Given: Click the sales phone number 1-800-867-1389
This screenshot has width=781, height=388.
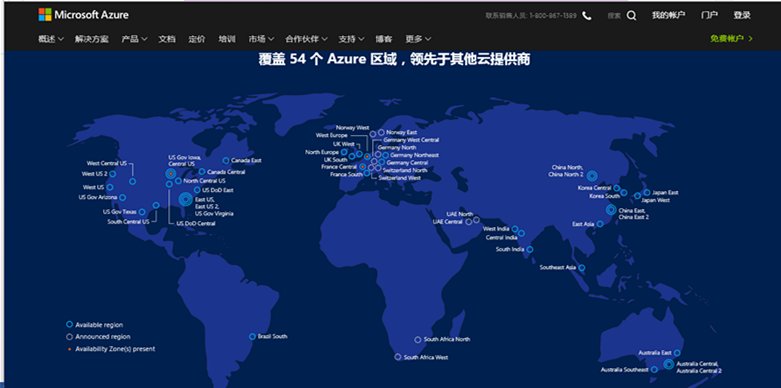Looking at the screenshot, I should click(x=553, y=16).
